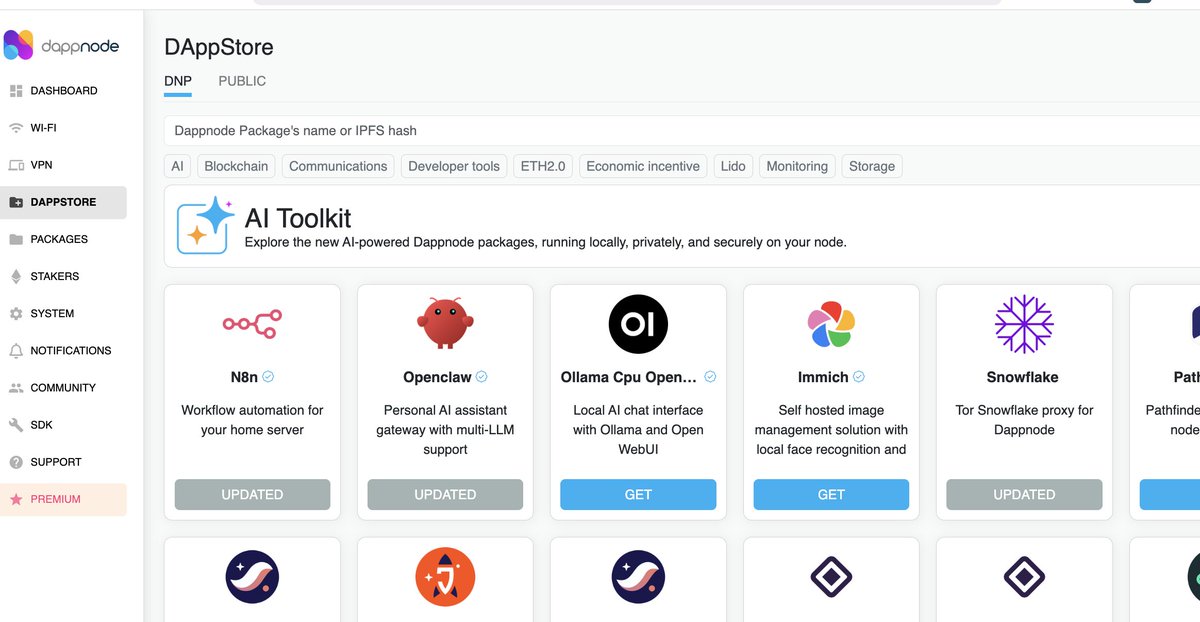Toggle the ETH2.0 category filter

pos(543,166)
